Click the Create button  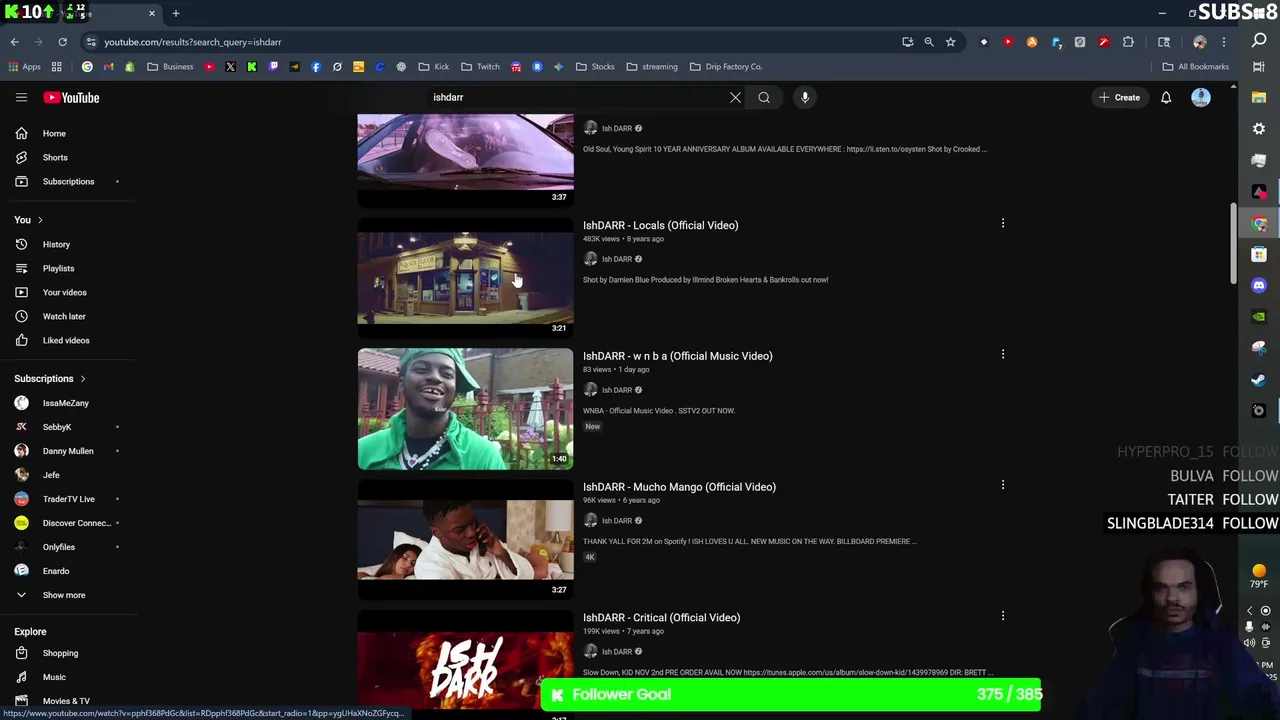pos(1119,97)
